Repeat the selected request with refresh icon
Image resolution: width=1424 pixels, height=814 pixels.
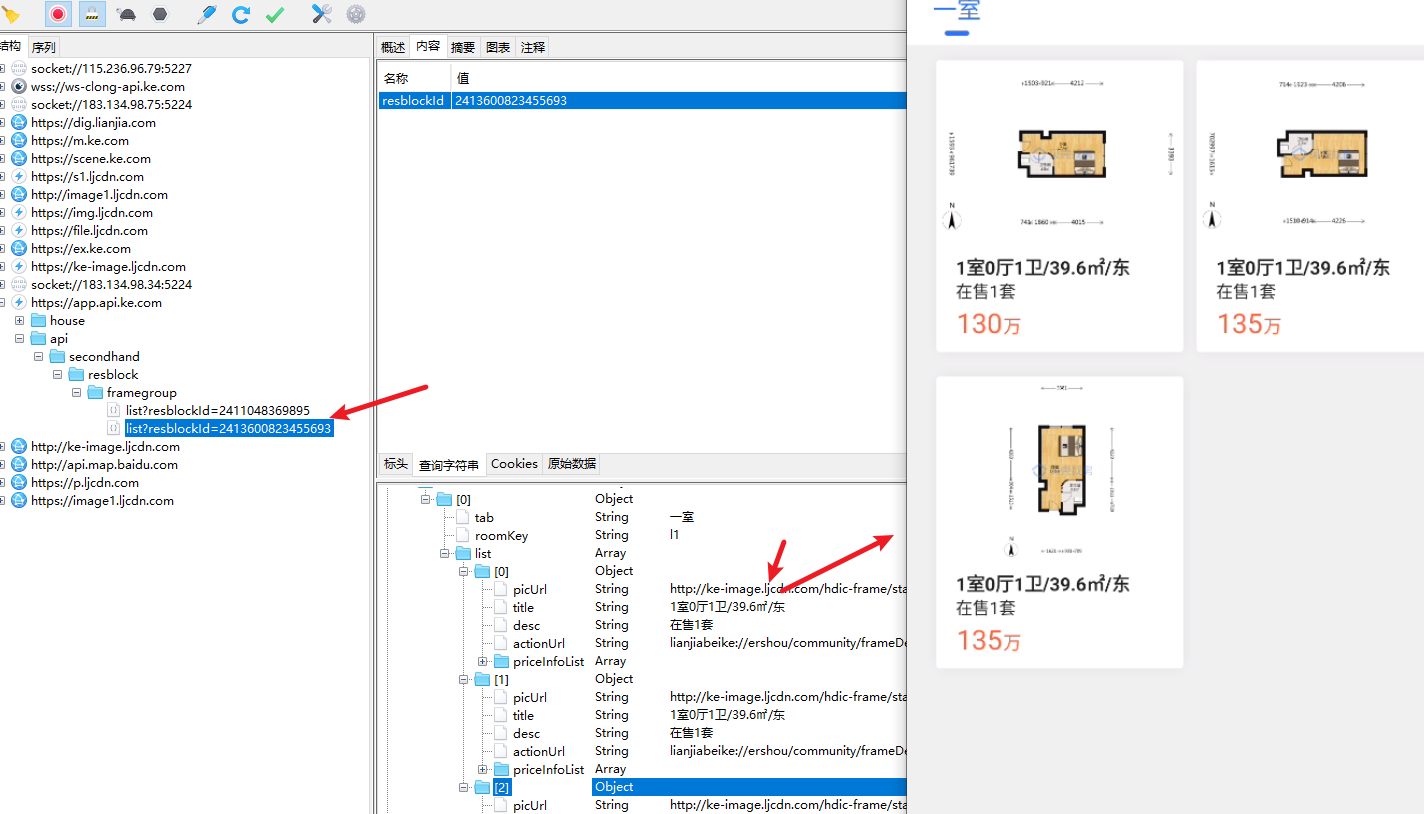[241, 14]
